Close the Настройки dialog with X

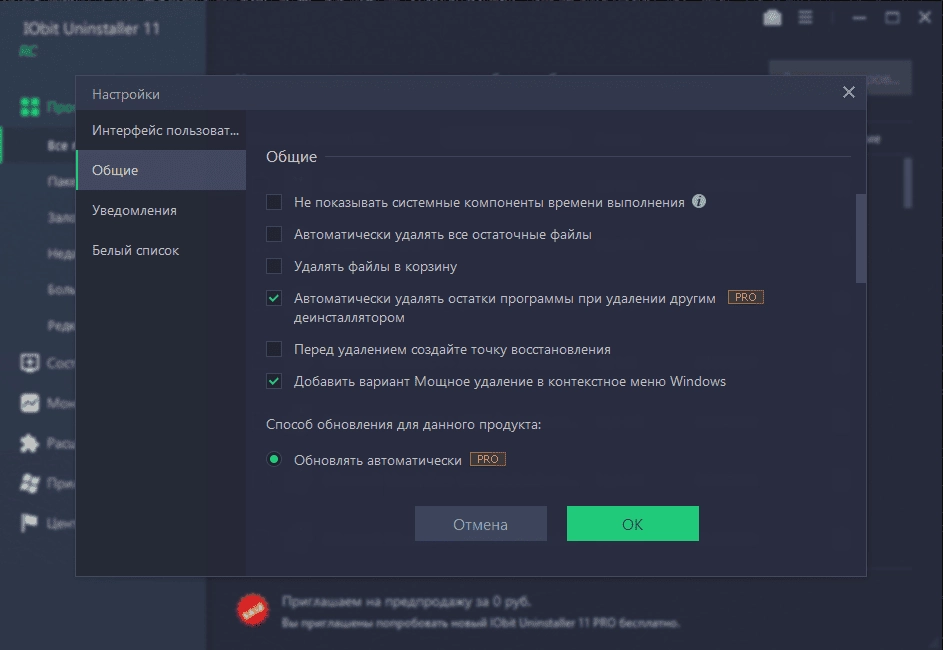[849, 92]
